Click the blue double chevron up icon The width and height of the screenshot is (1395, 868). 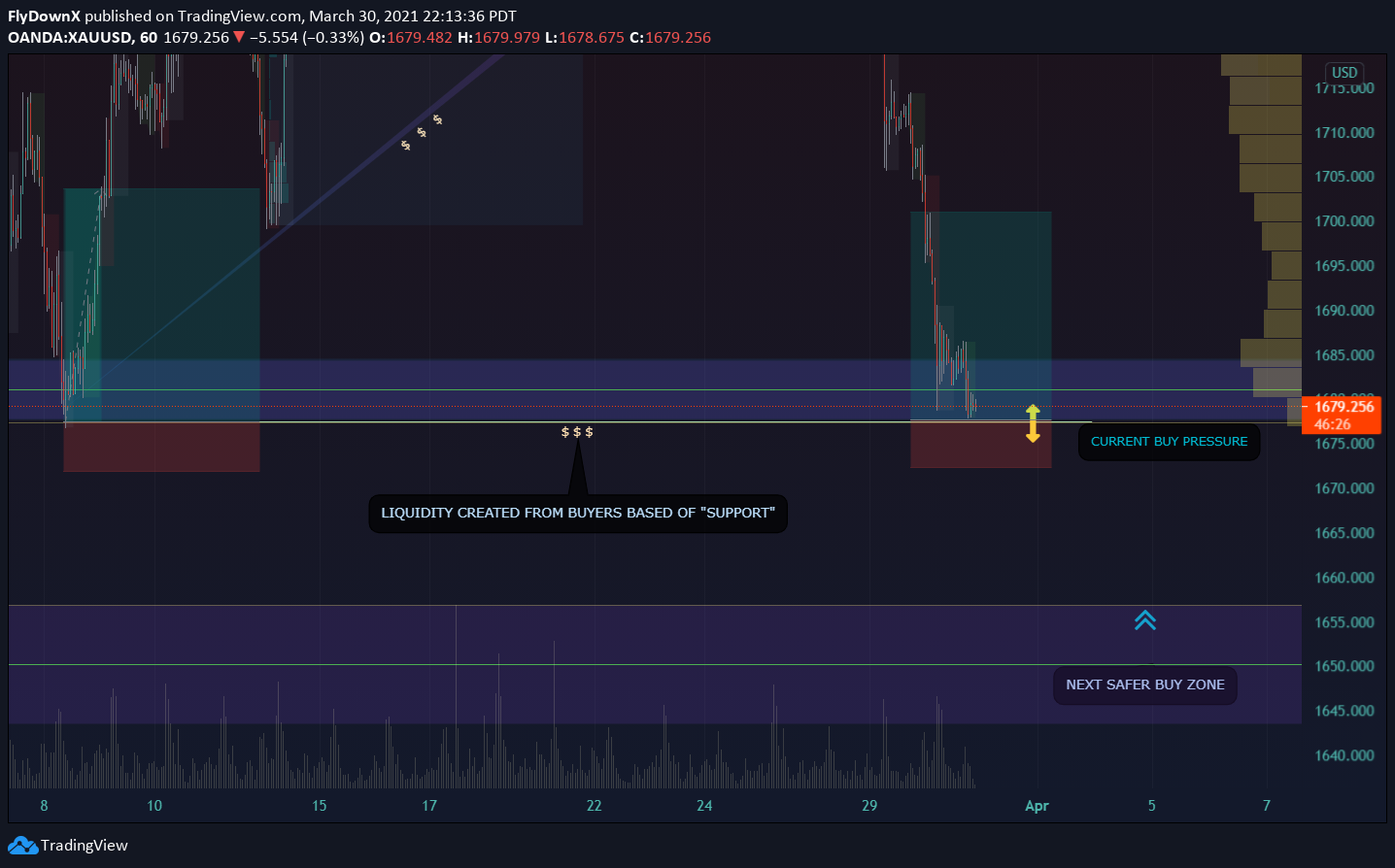tap(1145, 620)
